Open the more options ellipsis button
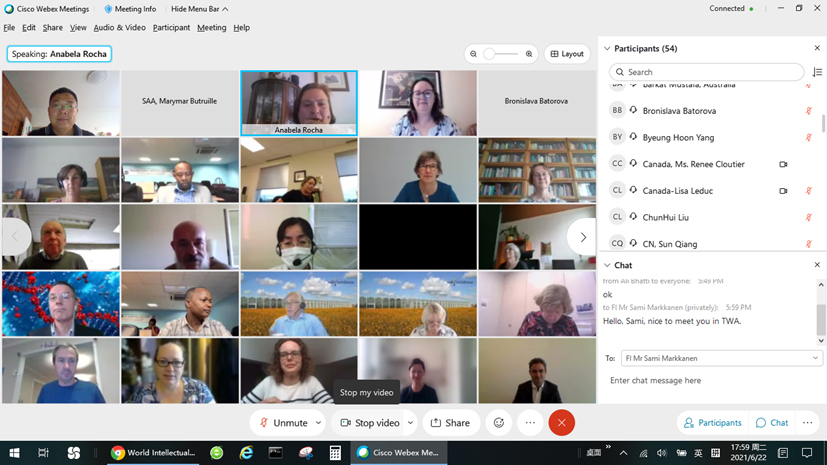This screenshot has height=465, width=827. 530,423
